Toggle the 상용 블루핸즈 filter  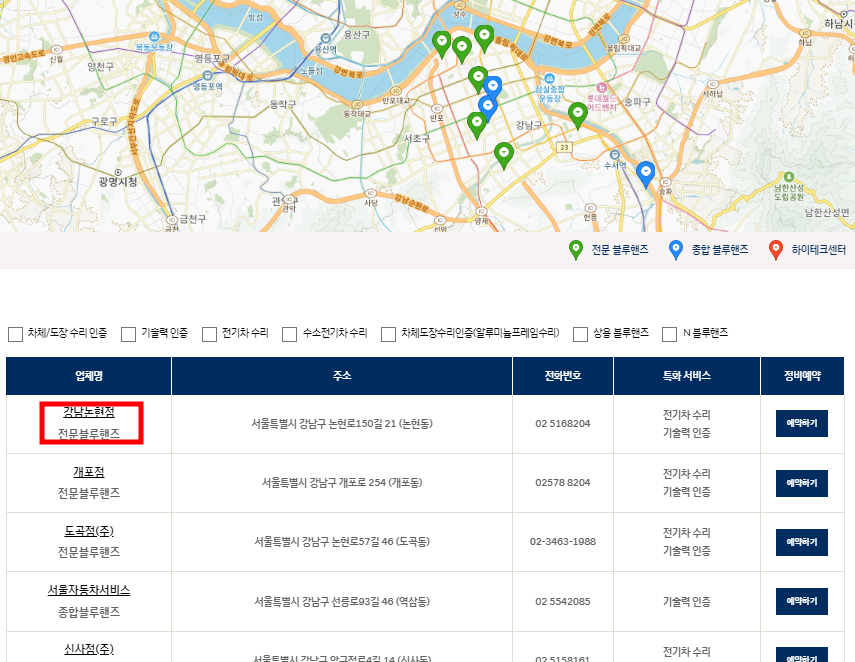[580, 333]
